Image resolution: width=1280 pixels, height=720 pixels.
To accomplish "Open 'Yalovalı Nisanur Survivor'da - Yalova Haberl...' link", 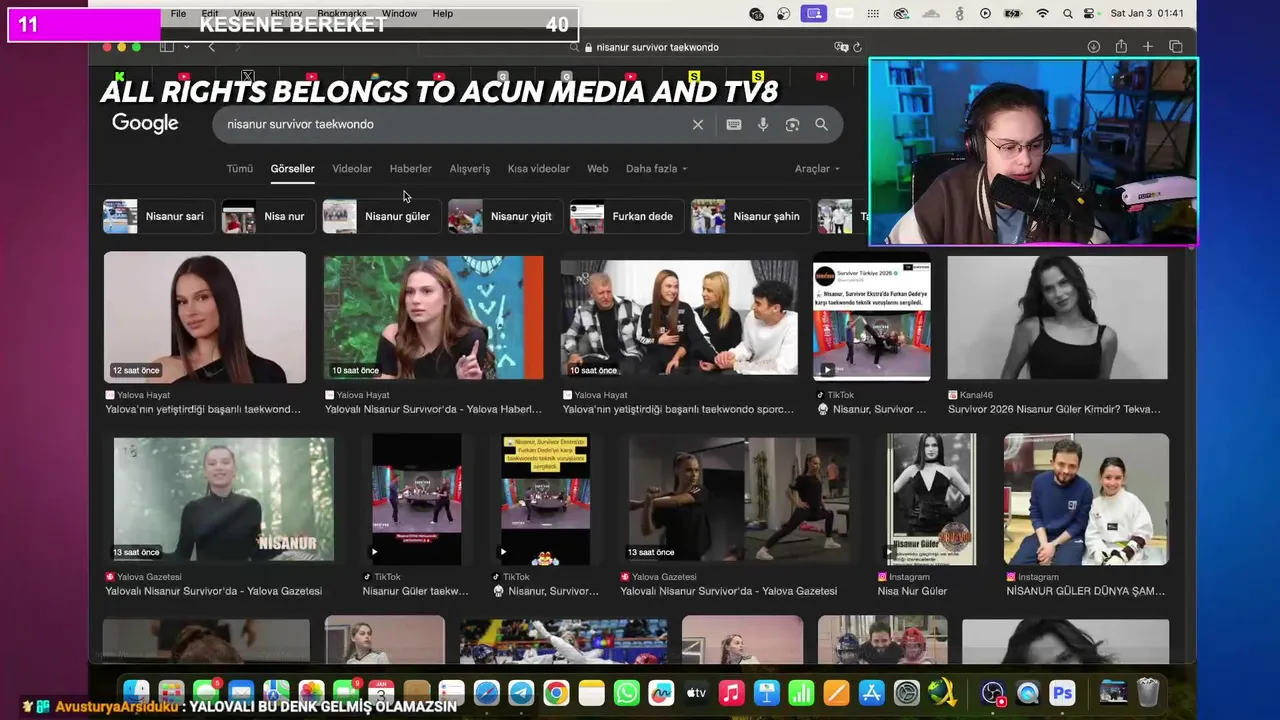I will tap(433, 409).
